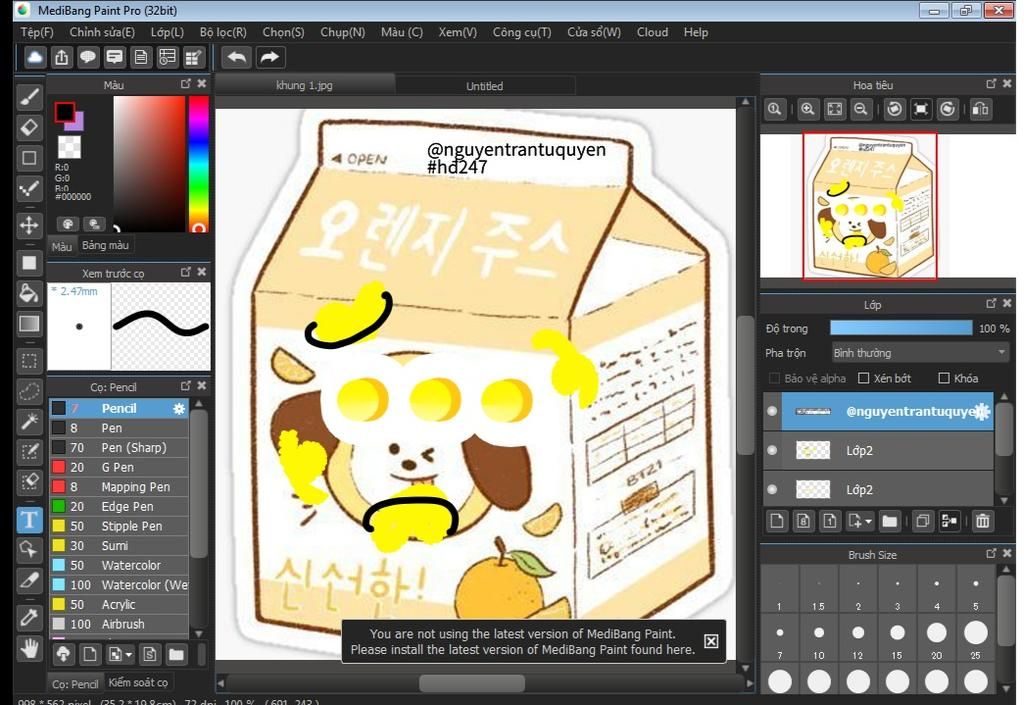This screenshot has width=1024, height=705.
Task: Toggle visibility of last Lớp2 layer
Action: coord(772,490)
